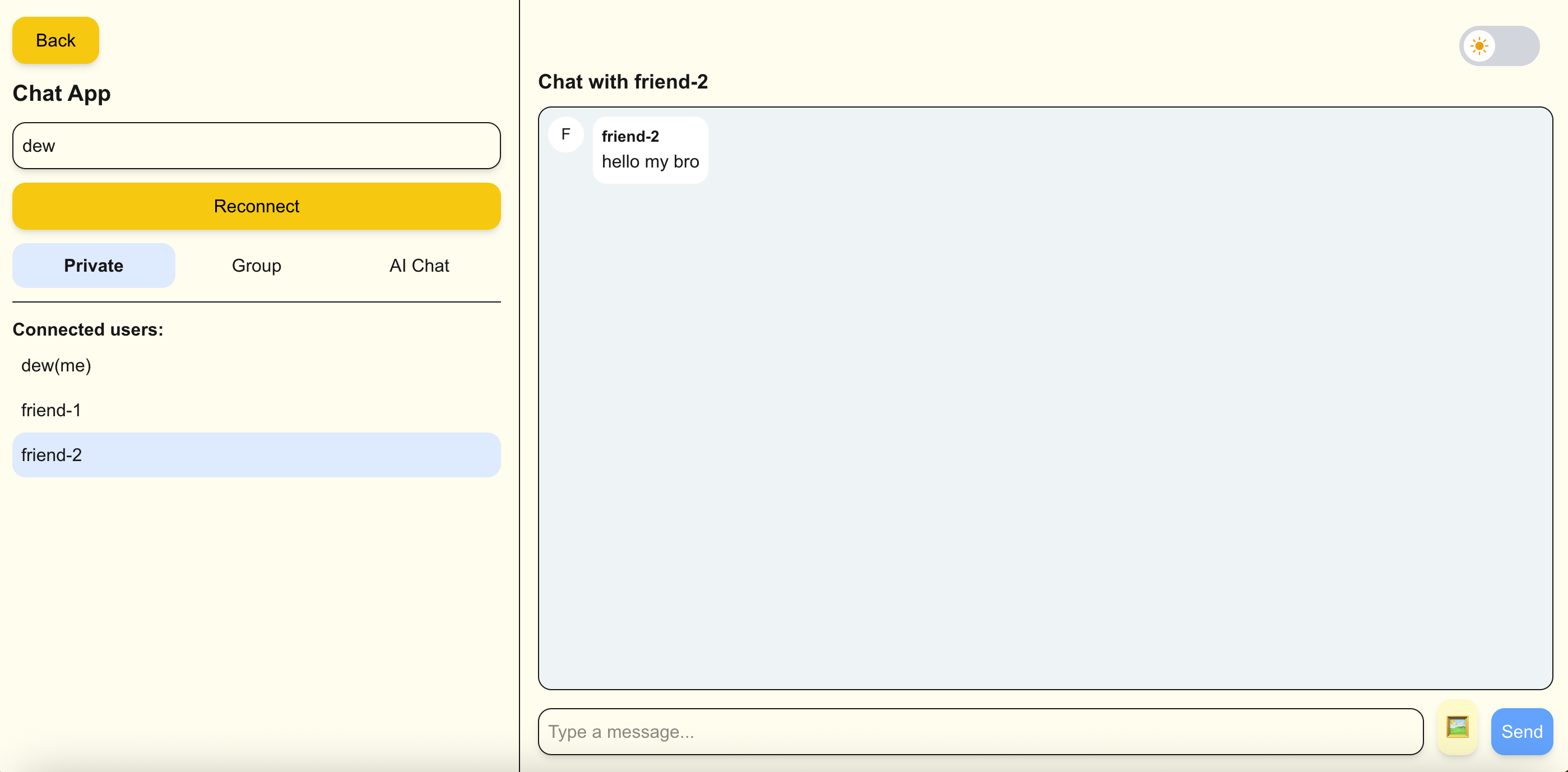Select friend-2 in connected users list

(256, 455)
